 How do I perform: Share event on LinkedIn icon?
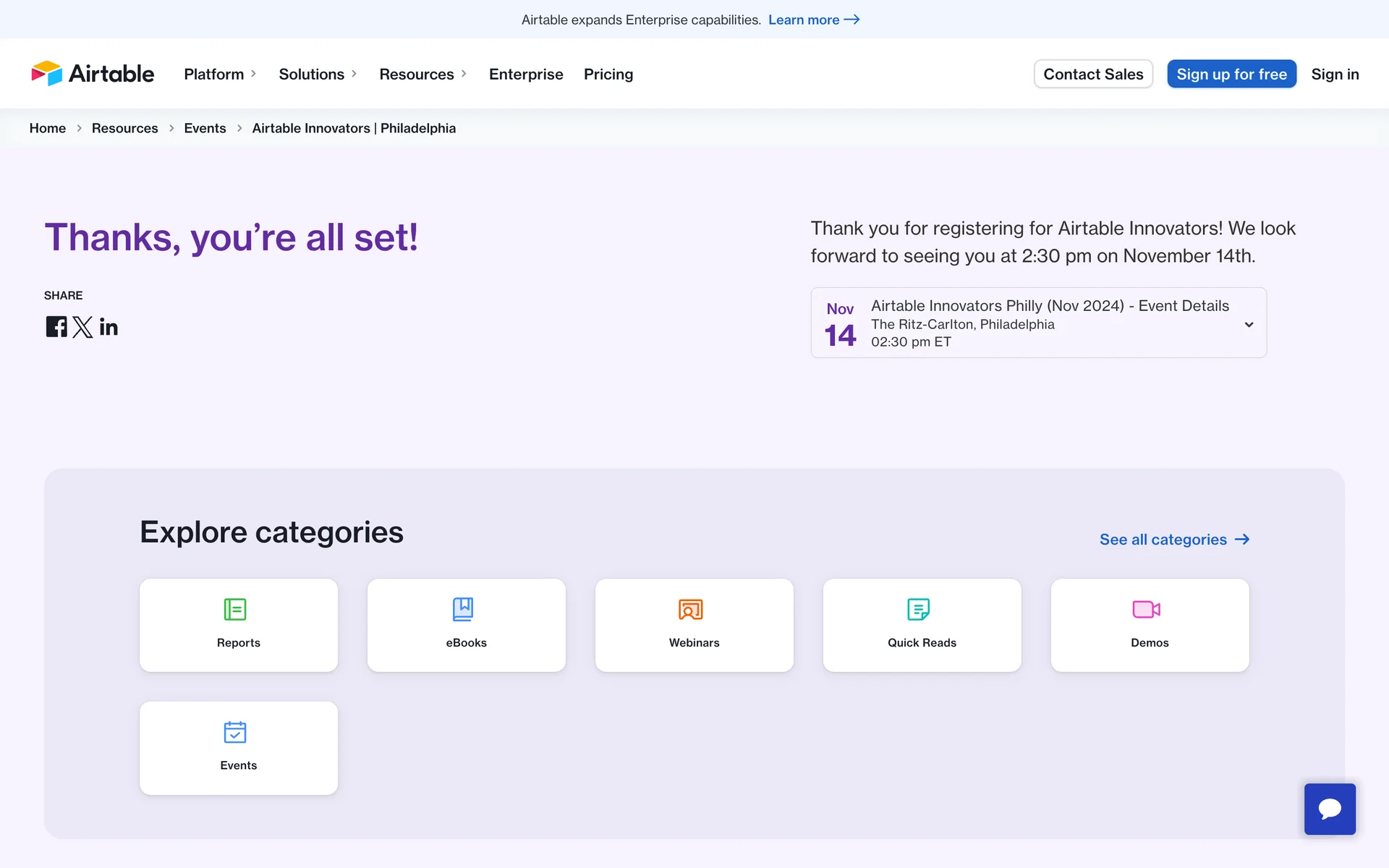pyautogui.click(x=109, y=327)
